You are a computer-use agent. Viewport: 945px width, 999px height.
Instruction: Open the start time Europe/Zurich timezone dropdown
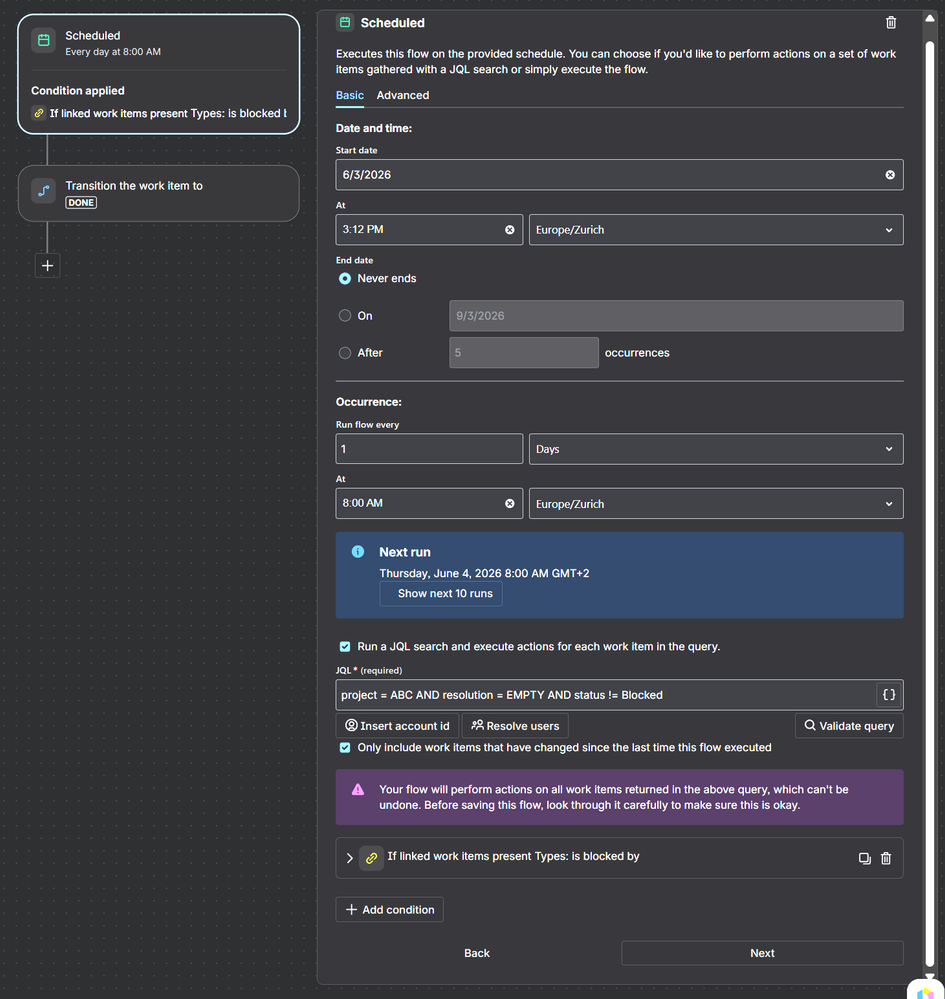[716, 229]
